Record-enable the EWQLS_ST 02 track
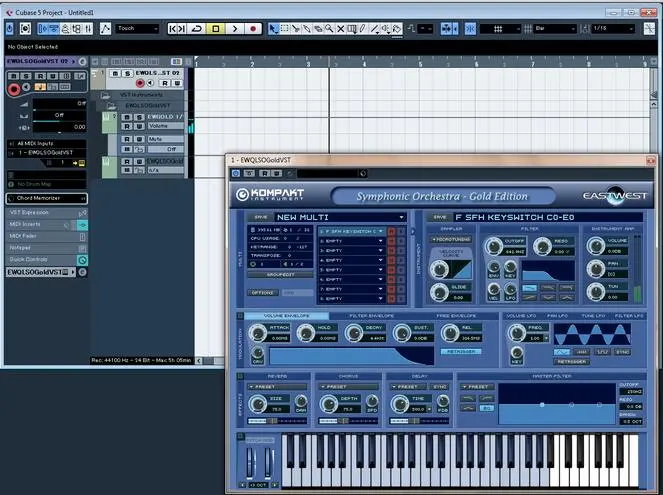This screenshot has height=495, width=663. click(x=140, y=83)
